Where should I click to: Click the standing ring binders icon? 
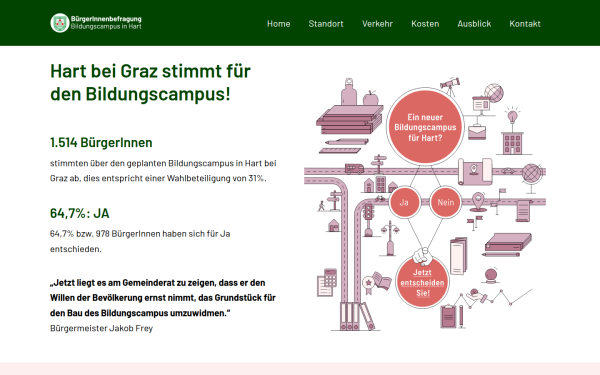click(x=357, y=316)
